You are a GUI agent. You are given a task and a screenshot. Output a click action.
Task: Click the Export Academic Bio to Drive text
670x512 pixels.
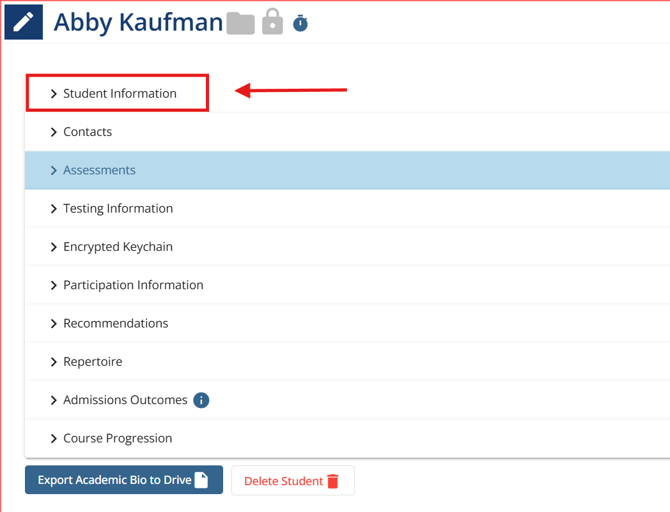coord(113,480)
